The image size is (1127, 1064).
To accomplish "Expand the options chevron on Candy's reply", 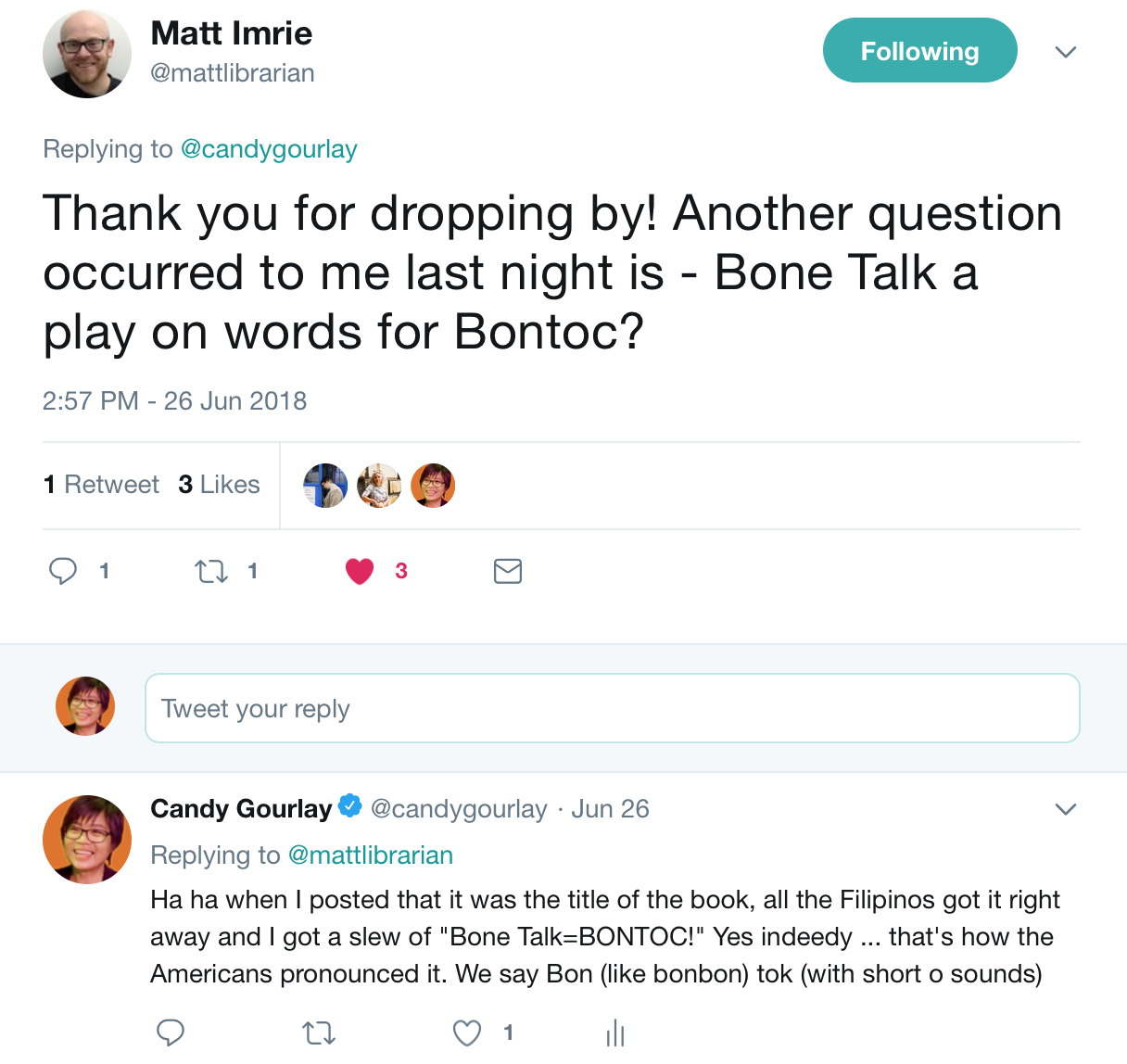I will point(1066,808).
